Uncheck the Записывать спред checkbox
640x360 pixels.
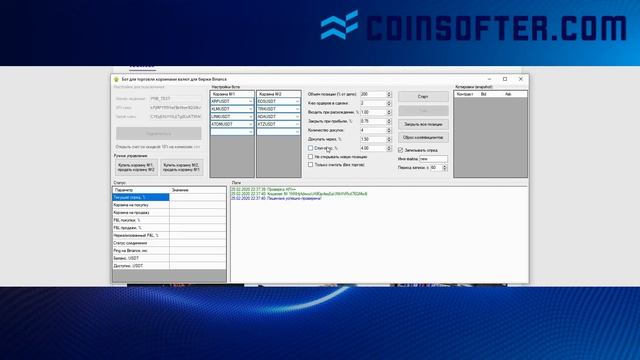401,150
